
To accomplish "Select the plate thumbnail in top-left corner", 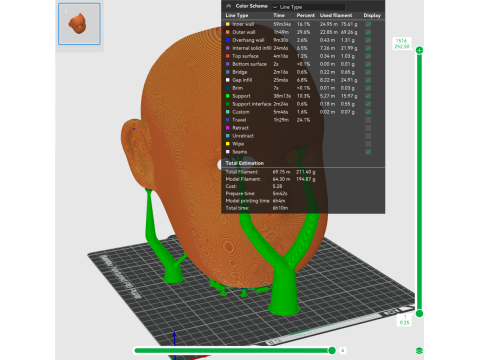I will 79,24.
